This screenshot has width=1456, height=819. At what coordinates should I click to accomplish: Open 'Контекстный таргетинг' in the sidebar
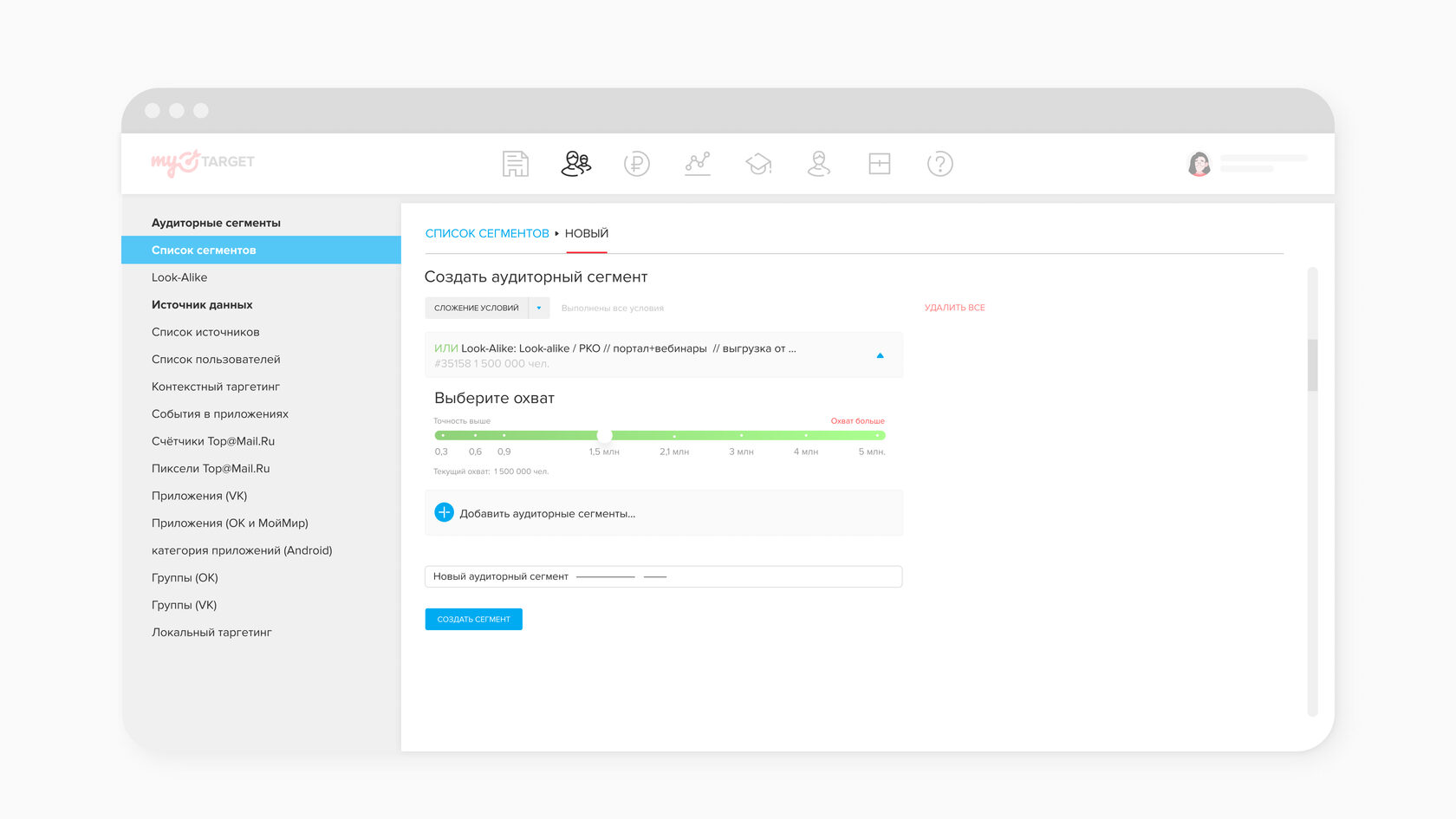click(216, 387)
